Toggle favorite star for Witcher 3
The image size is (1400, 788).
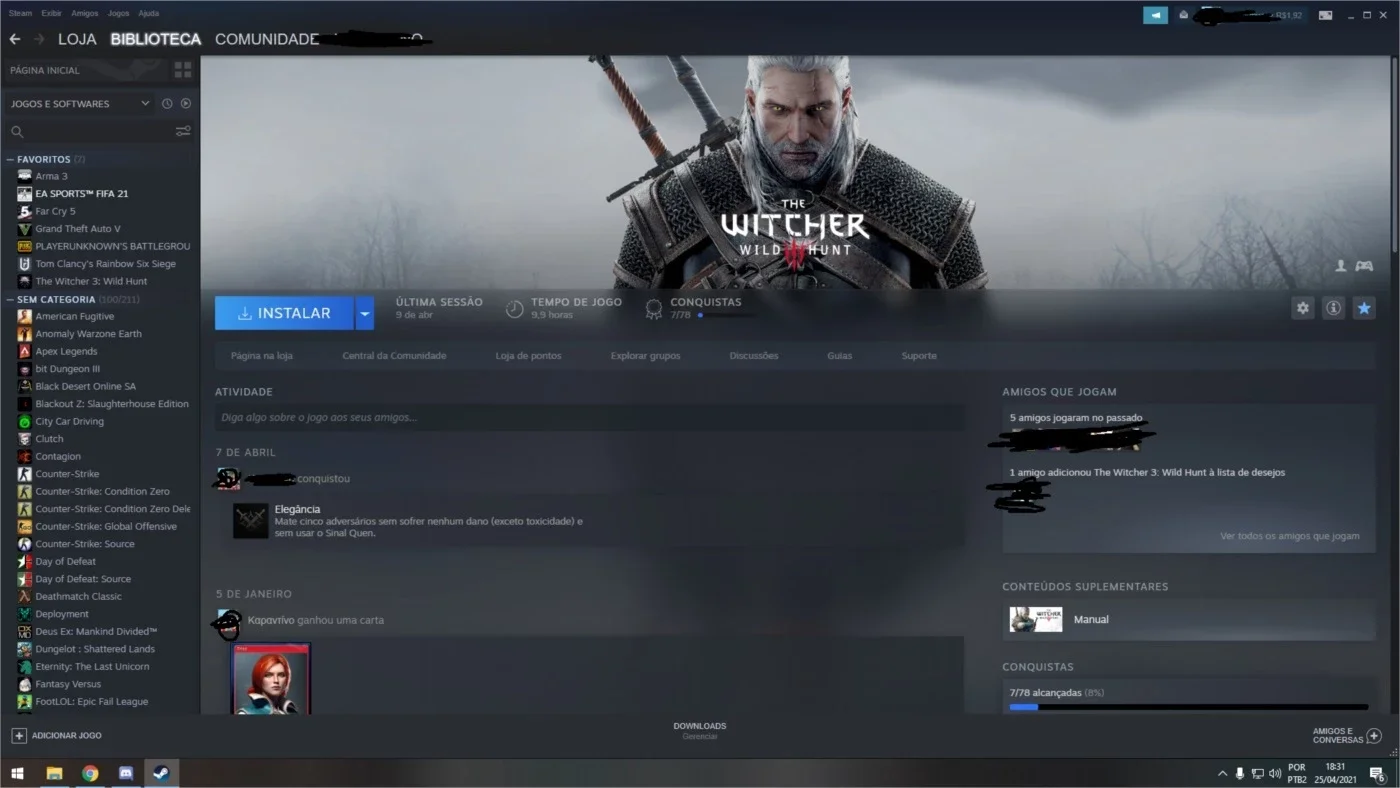click(1364, 308)
